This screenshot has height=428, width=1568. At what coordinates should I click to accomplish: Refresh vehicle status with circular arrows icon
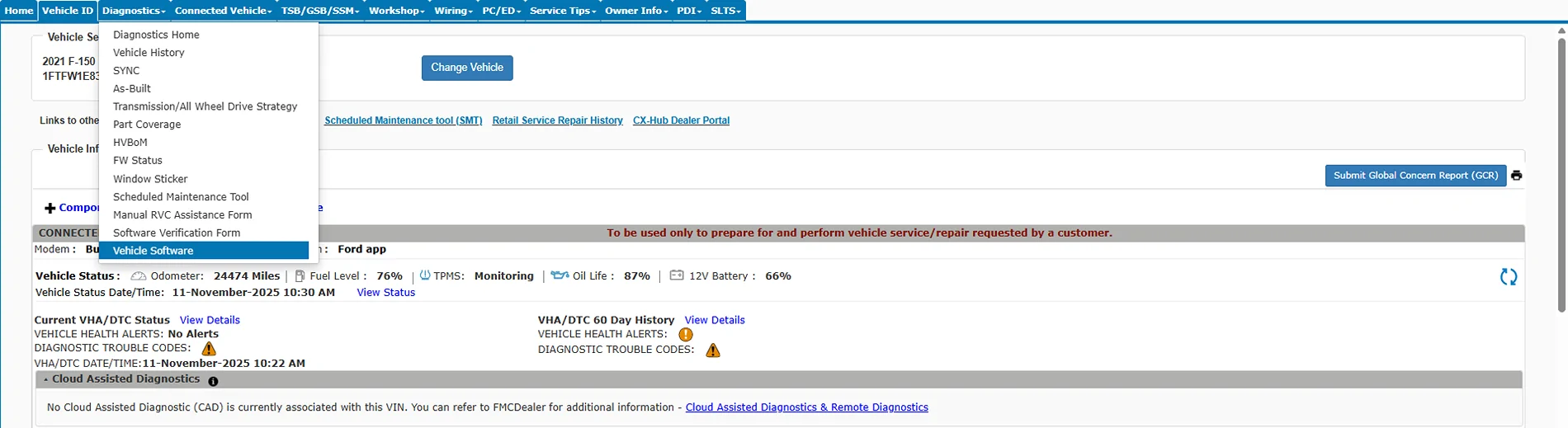pos(1508,277)
